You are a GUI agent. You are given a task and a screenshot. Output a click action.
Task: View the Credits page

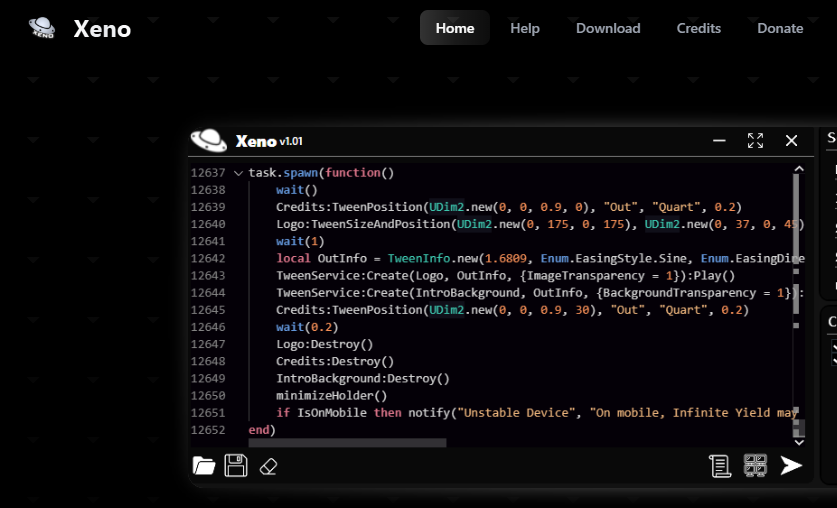click(699, 28)
